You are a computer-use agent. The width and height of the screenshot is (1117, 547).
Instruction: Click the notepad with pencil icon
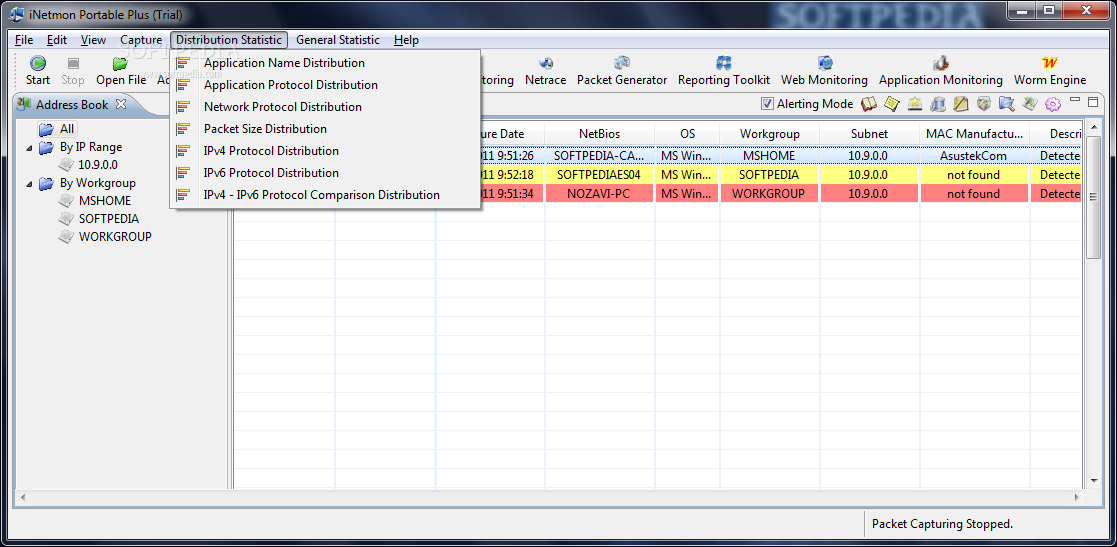(961, 104)
